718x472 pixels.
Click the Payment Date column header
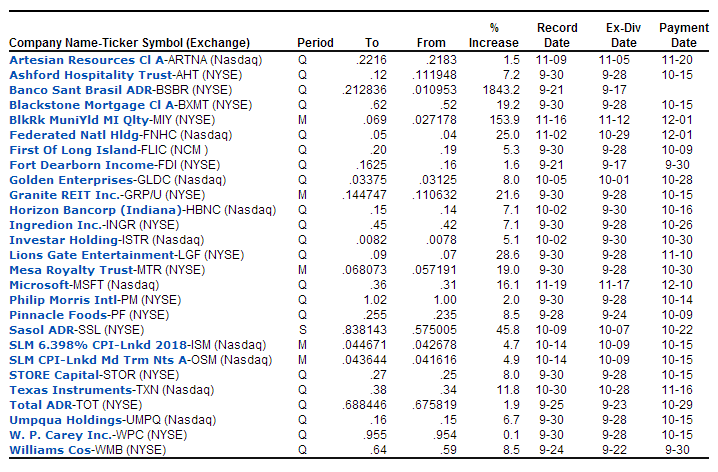[x=684, y=35]
